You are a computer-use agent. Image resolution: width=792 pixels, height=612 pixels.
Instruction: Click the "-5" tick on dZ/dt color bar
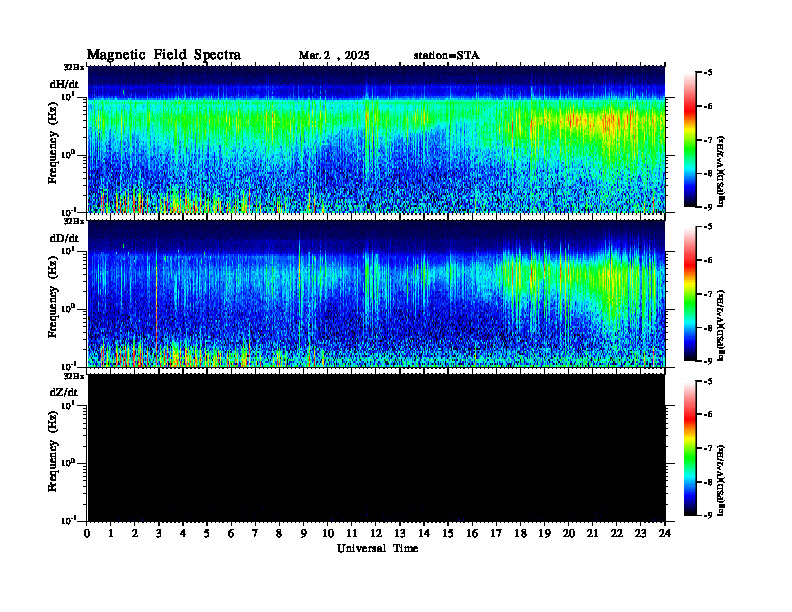pyautogui.click(x=707, y=381)
